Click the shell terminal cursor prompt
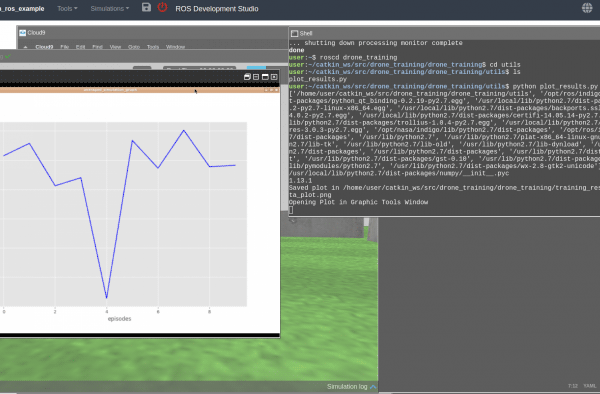 tap(291, 210)
